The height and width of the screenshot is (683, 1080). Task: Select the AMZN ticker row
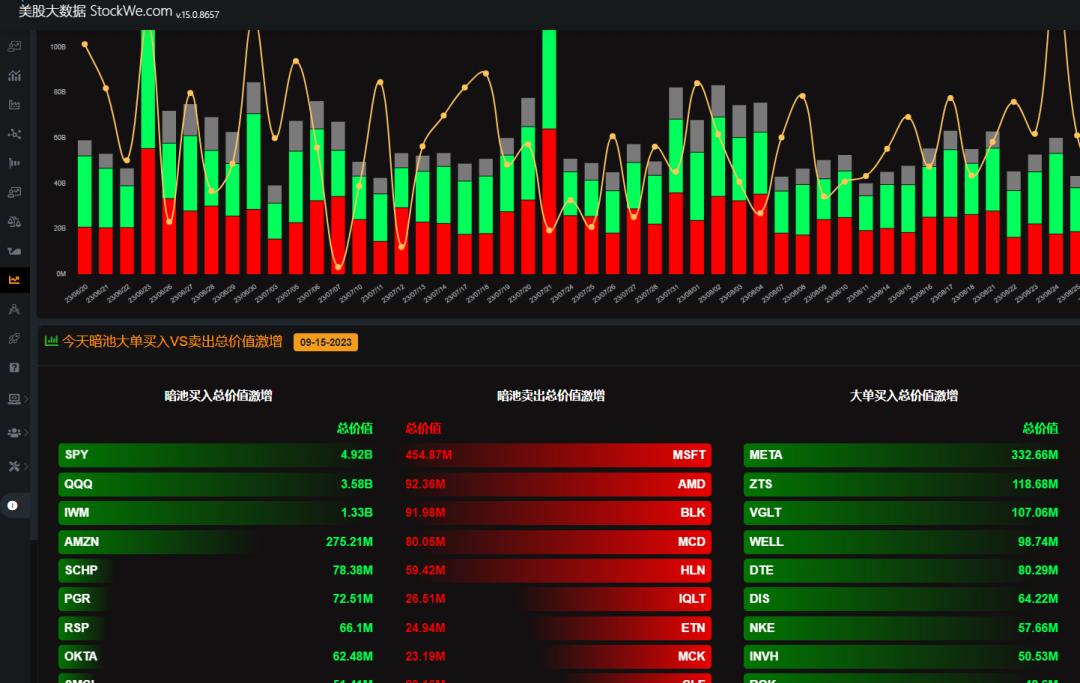(x=218, y=542)
